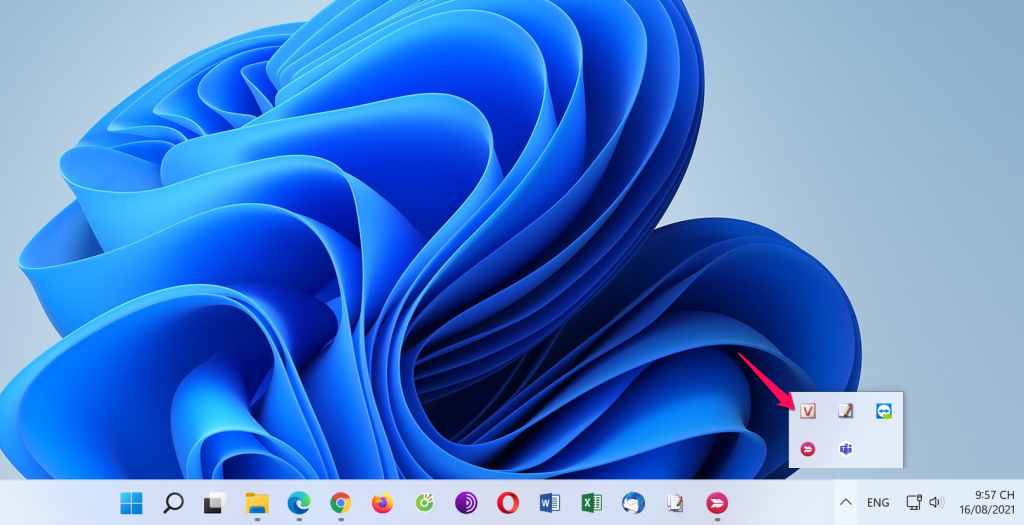
Task: Open Tor Browser from the taskbar
Action: click(466, 502)
